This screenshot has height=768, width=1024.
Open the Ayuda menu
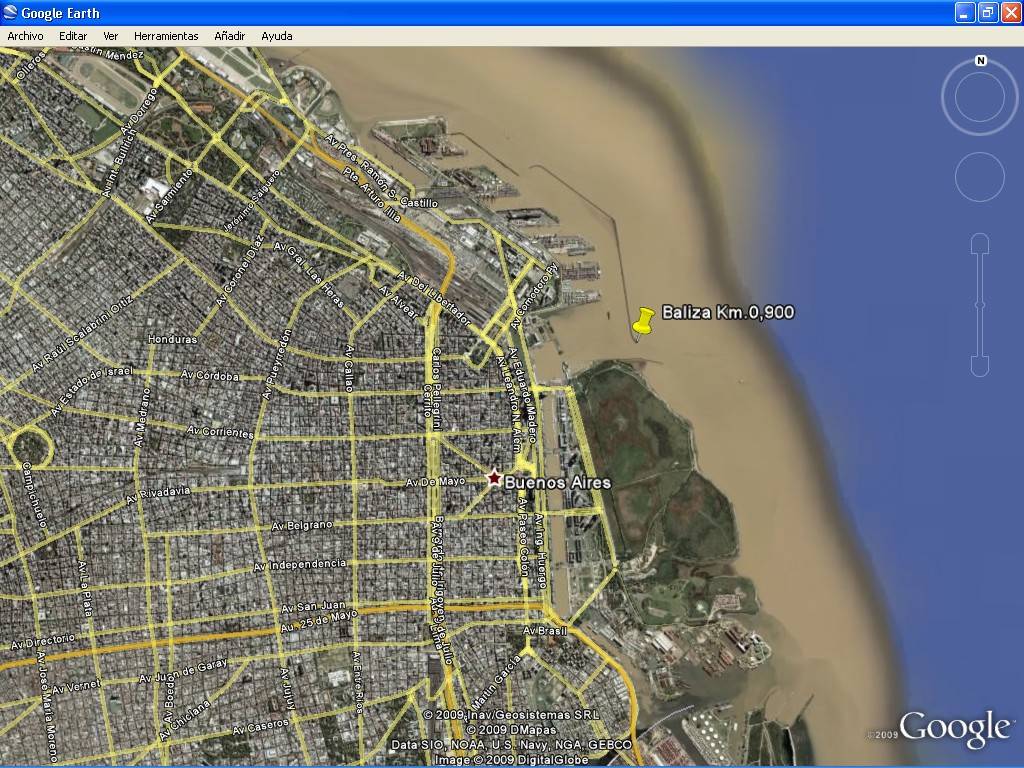click(x=277, y=36)
